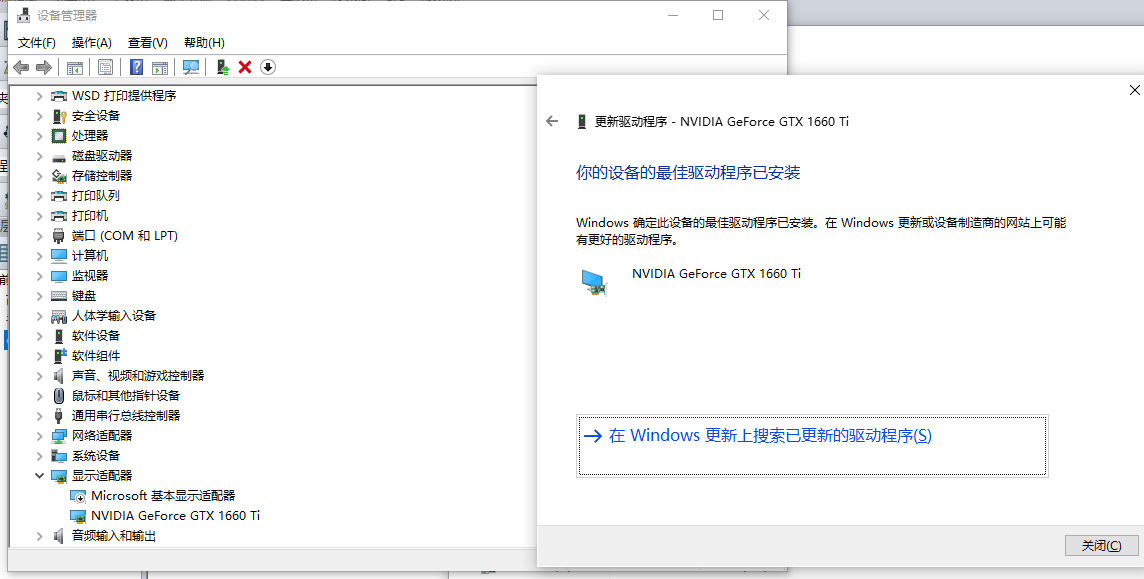Screen dimensions: 1144x579
Task: Click the disable device down-arrow icon
Action: click(268, 67)
